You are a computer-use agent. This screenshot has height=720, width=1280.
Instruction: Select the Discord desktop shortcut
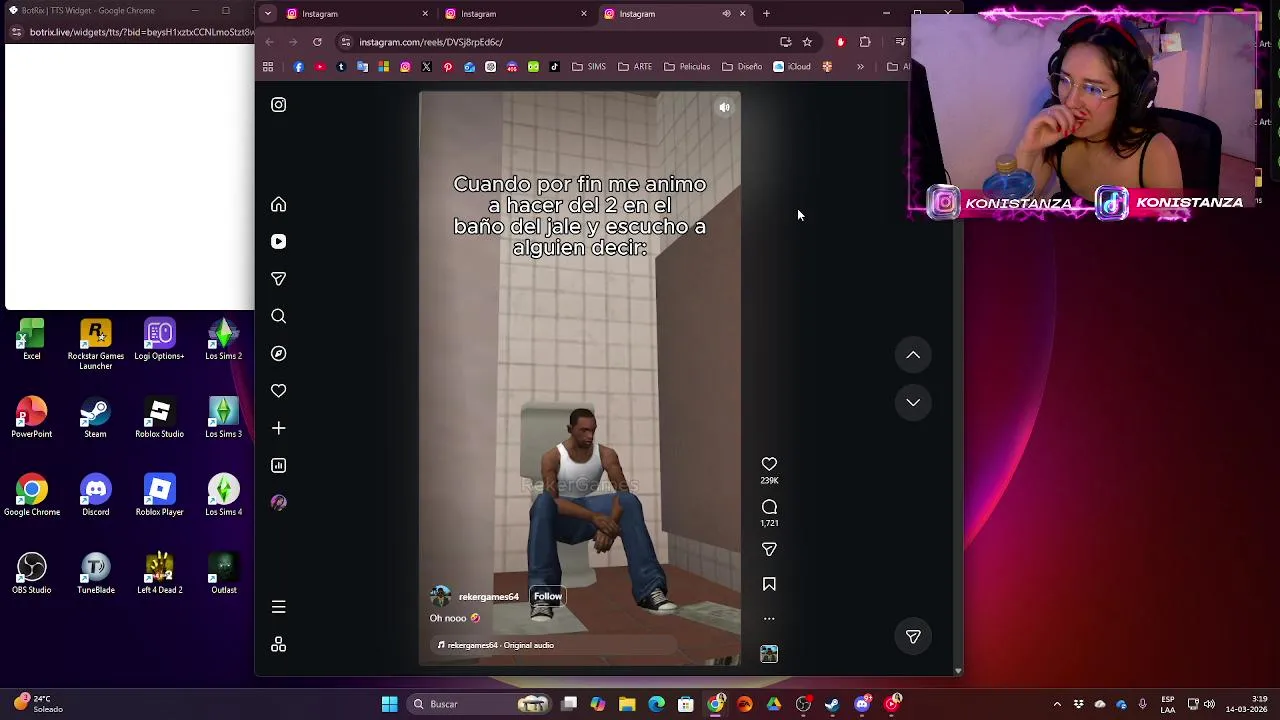point(96,497)
